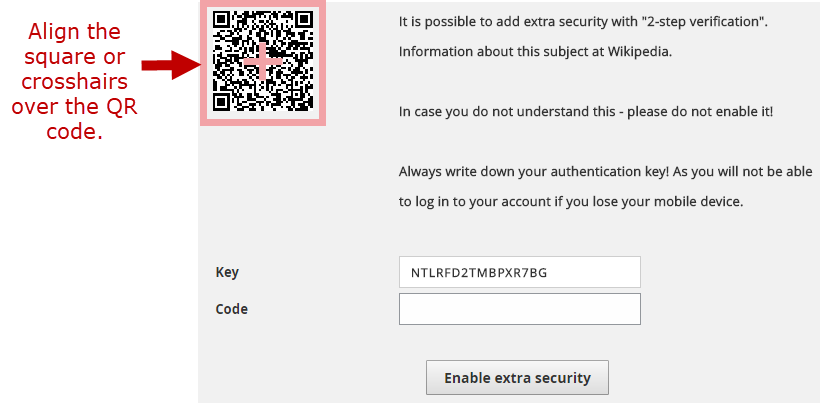The image size is (820, 404).
Task: Click the Code label
Action: 232,309
